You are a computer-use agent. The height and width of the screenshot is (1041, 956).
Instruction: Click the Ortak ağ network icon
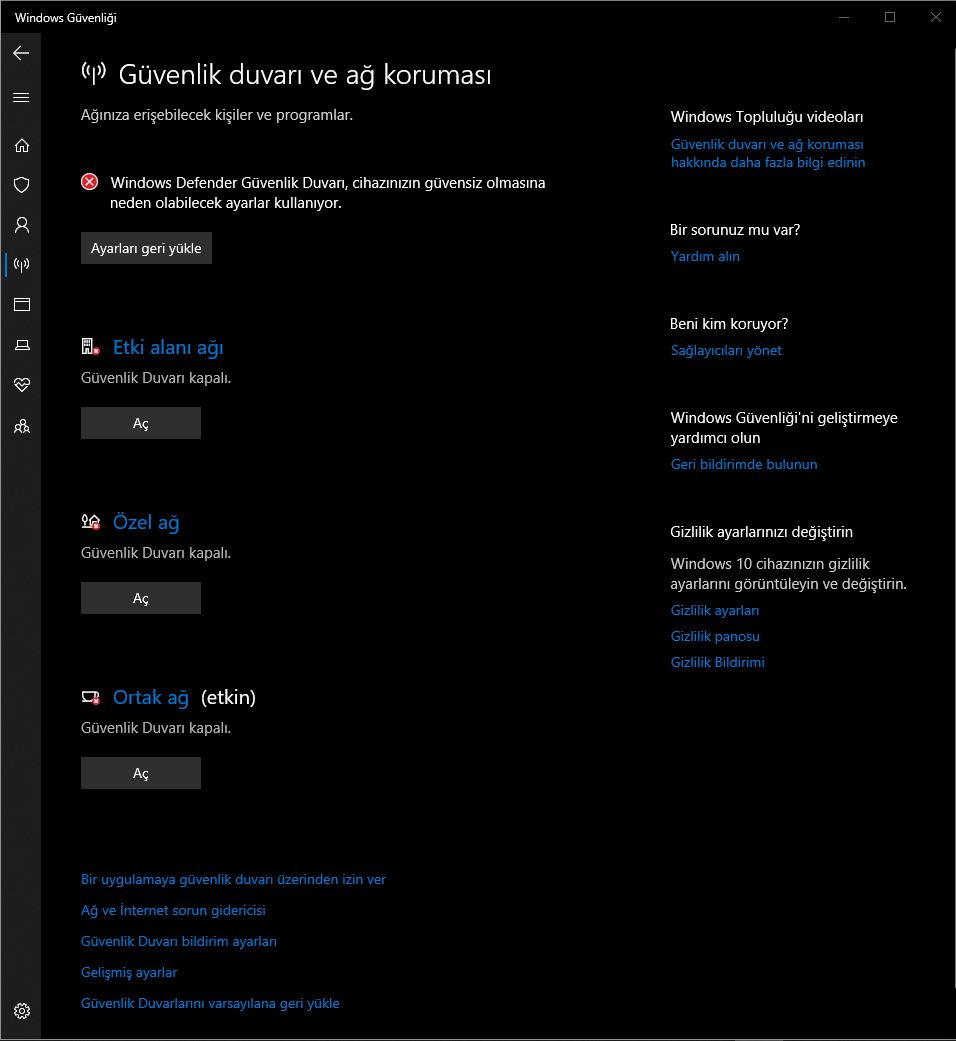(90, 697)
